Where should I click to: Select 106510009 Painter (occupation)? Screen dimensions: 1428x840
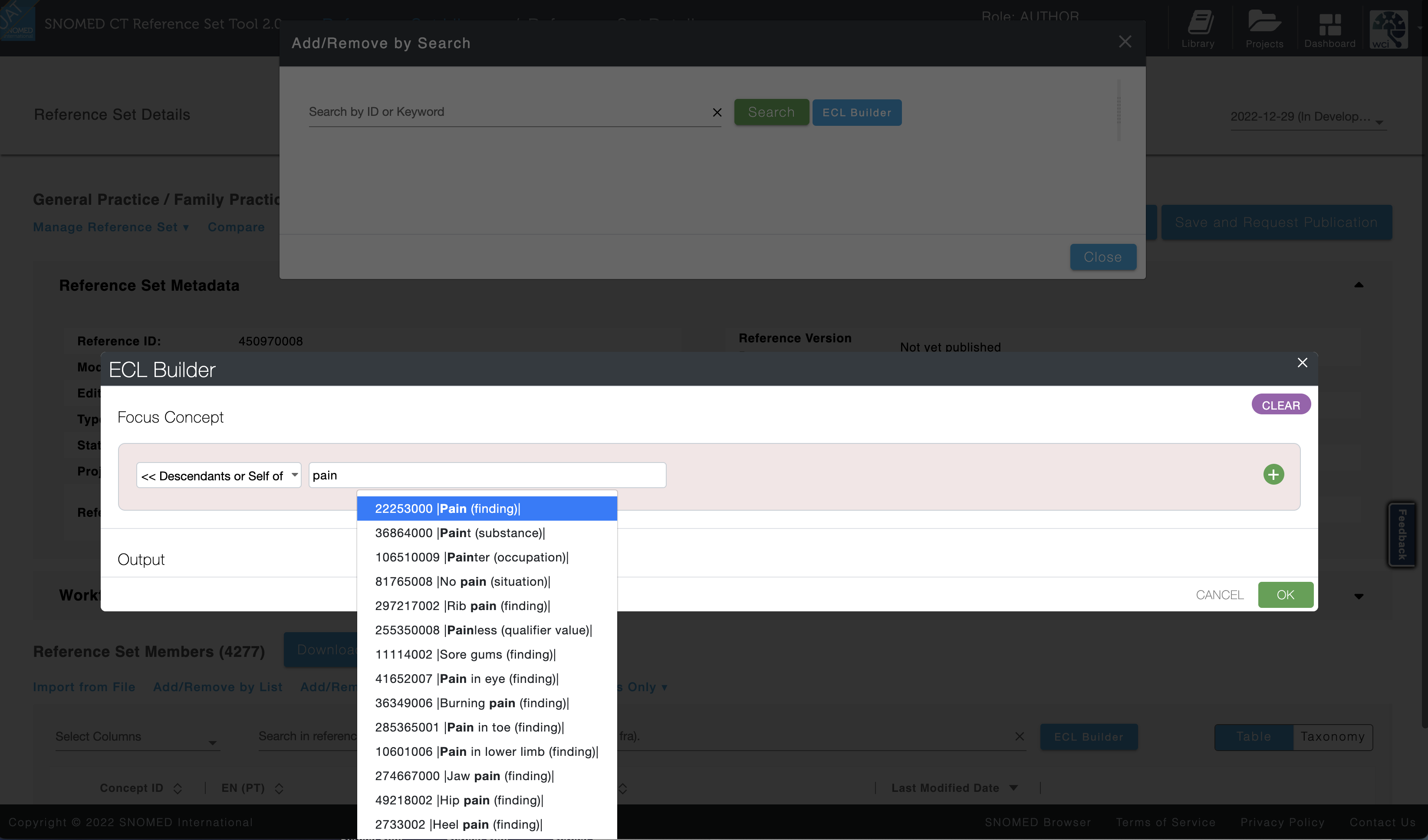tap(487, 558)
